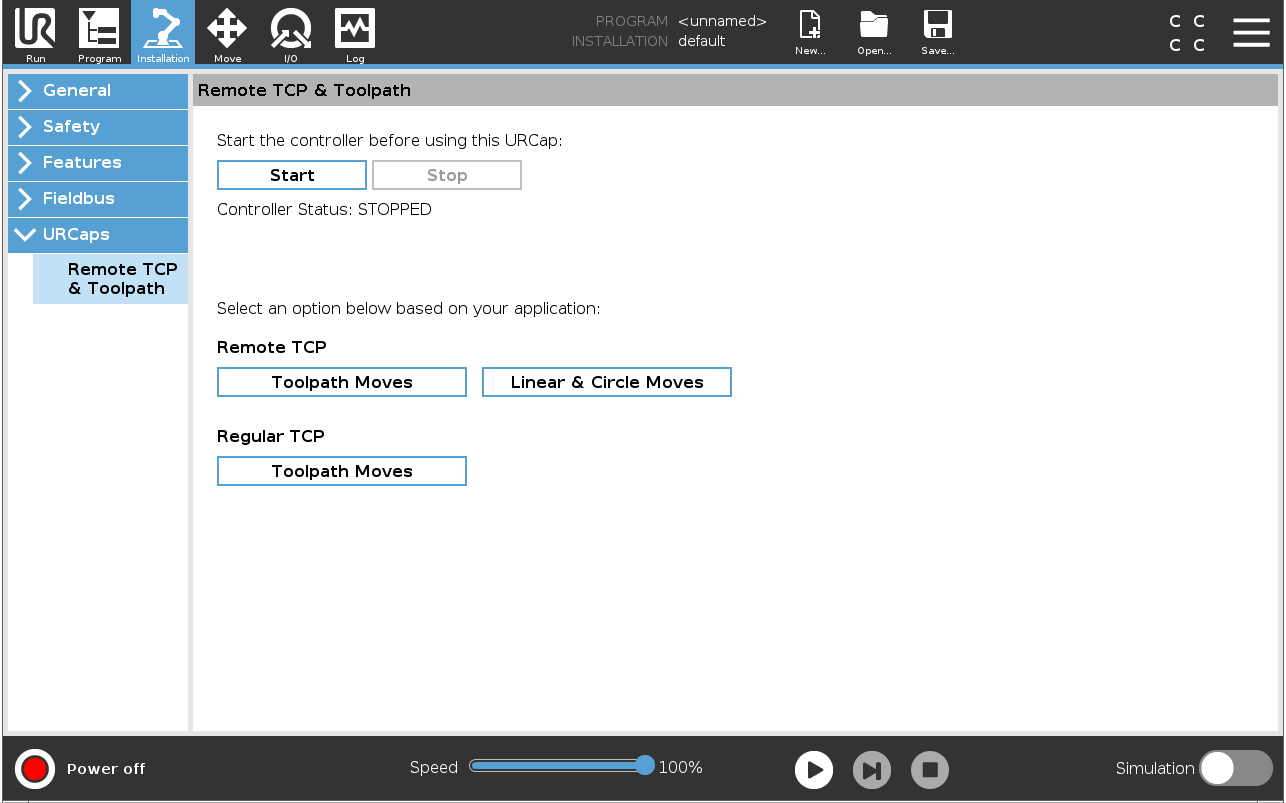Open the Log tab icon
The image size is (1286, 803).
355,29
